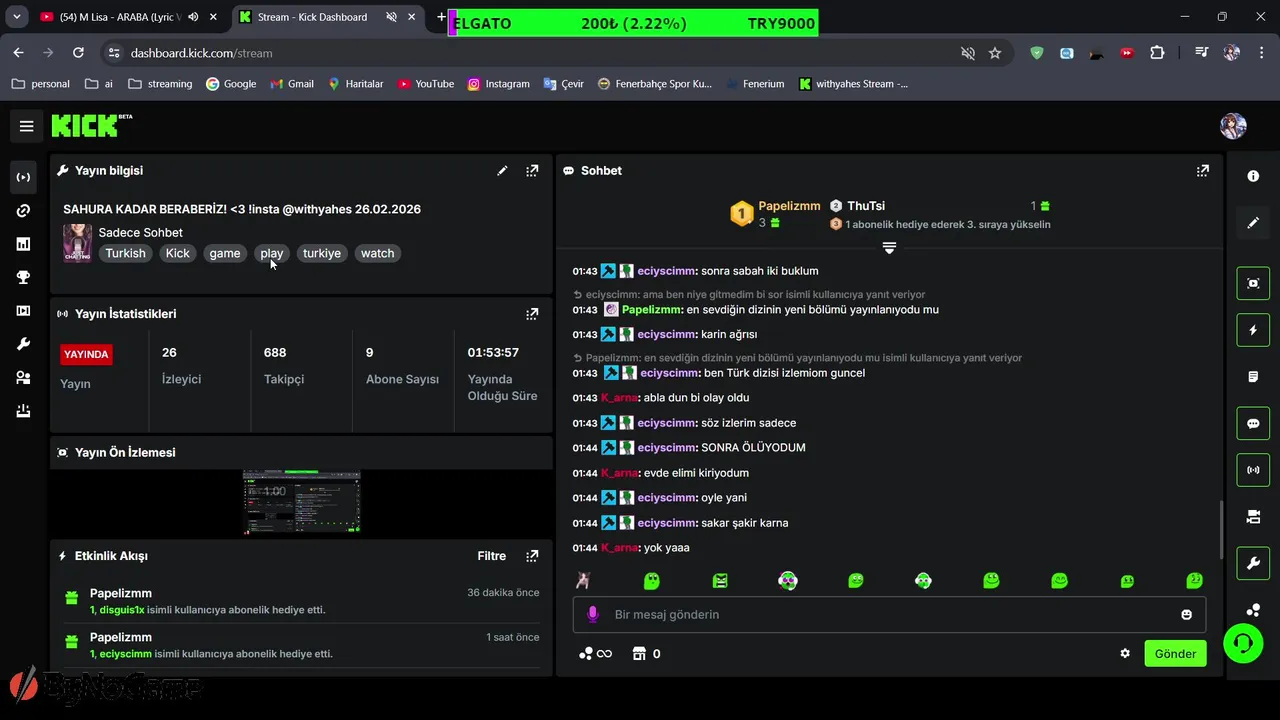
Task: Open the emoji picker in the message box
Action: tap(1187, 615)
